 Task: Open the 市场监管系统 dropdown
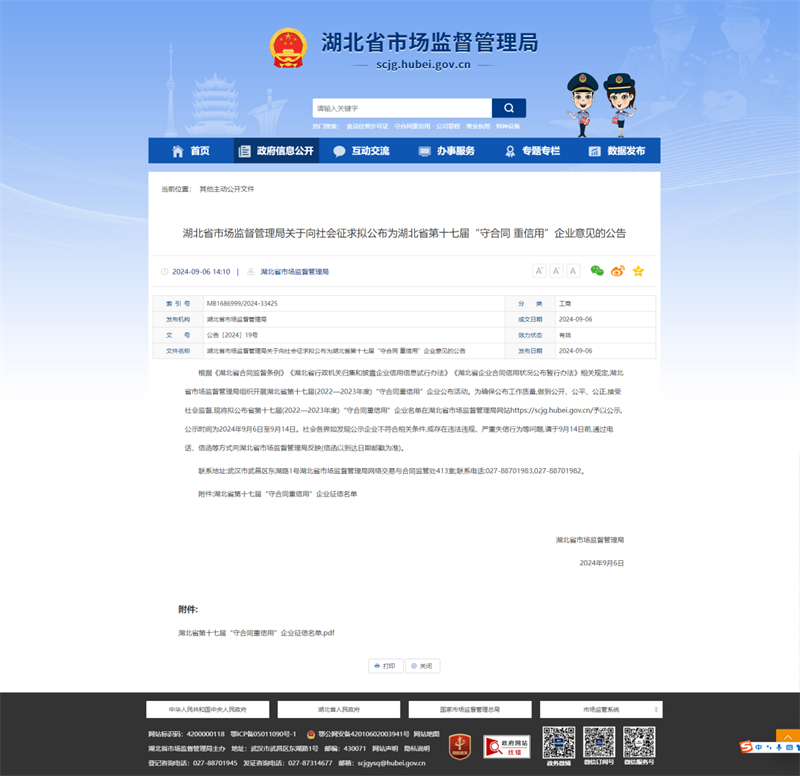600,709
